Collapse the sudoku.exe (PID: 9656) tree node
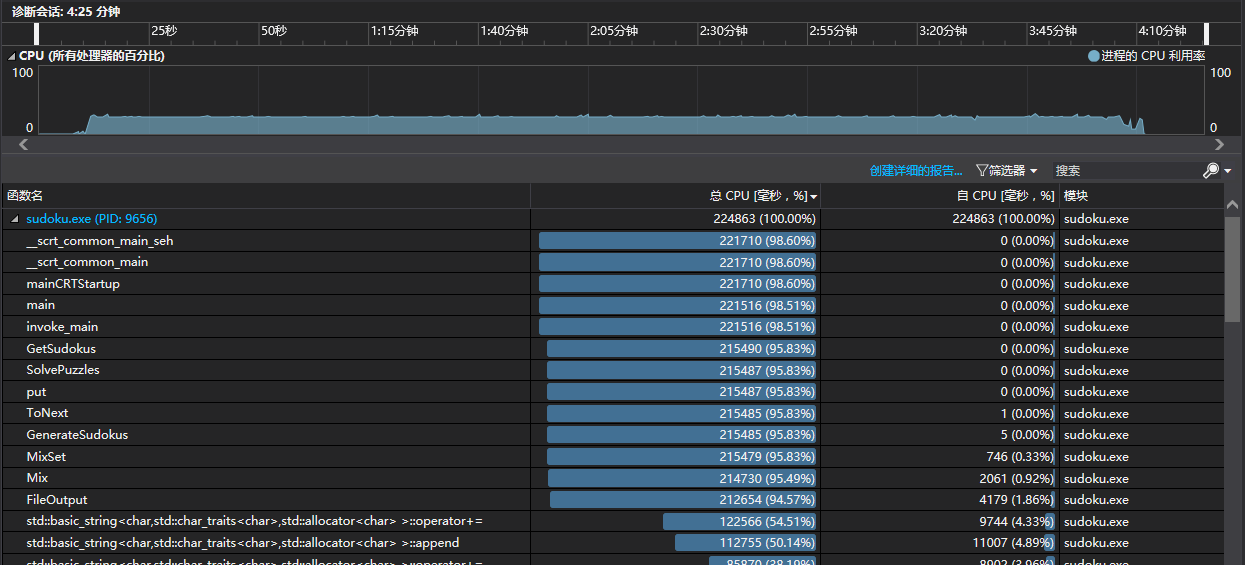Viewport: 1245px width, 565px height. [x=14, y=219]
